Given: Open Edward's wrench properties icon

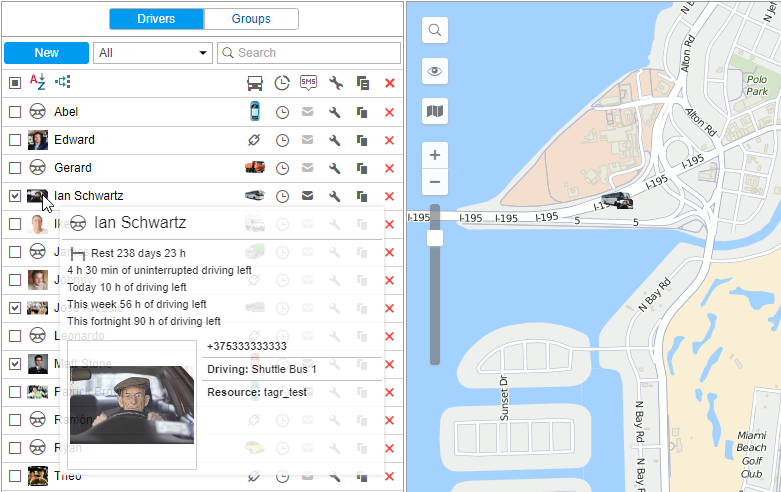Looking at the screenshot, I should click(x=335, y=140).
